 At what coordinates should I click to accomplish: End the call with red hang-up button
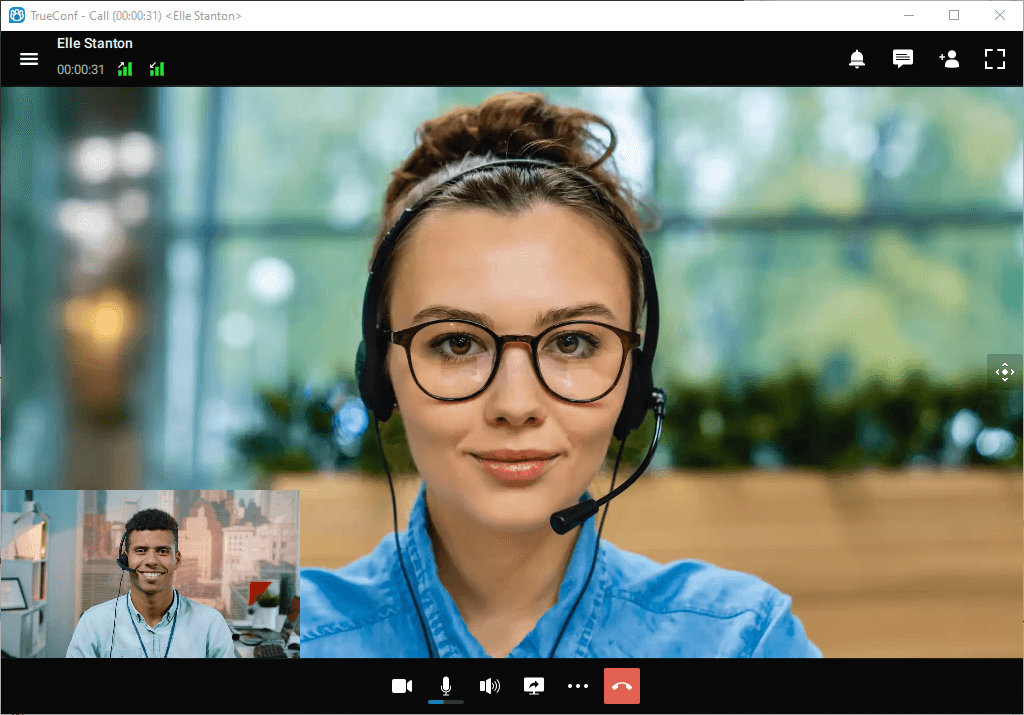(622, 686)
